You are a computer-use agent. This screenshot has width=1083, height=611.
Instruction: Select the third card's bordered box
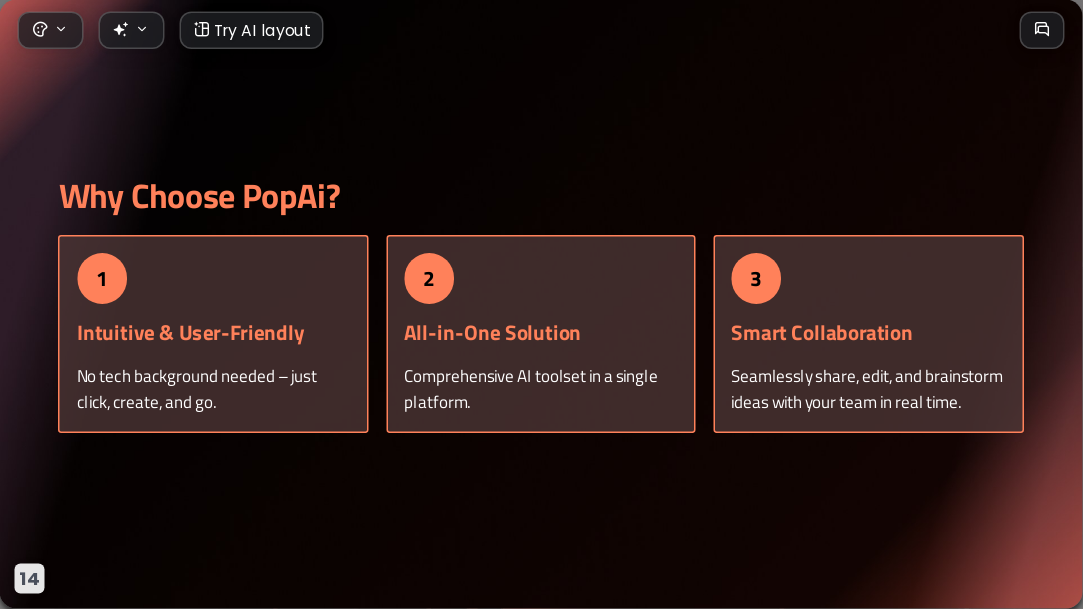pos(868,334)
